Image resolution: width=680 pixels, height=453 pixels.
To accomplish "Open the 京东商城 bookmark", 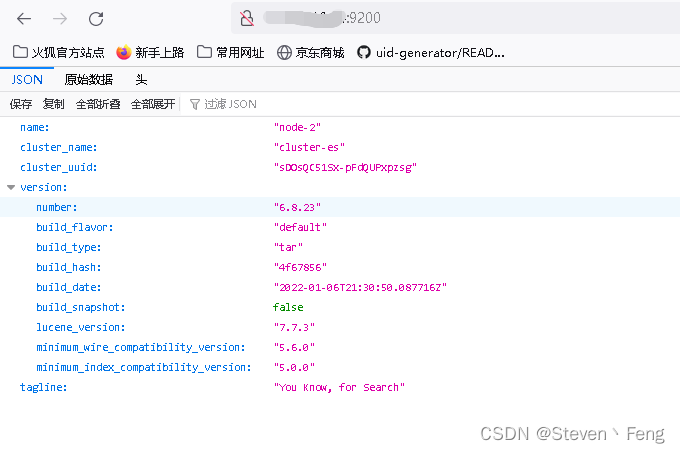I will coord(311,52).
